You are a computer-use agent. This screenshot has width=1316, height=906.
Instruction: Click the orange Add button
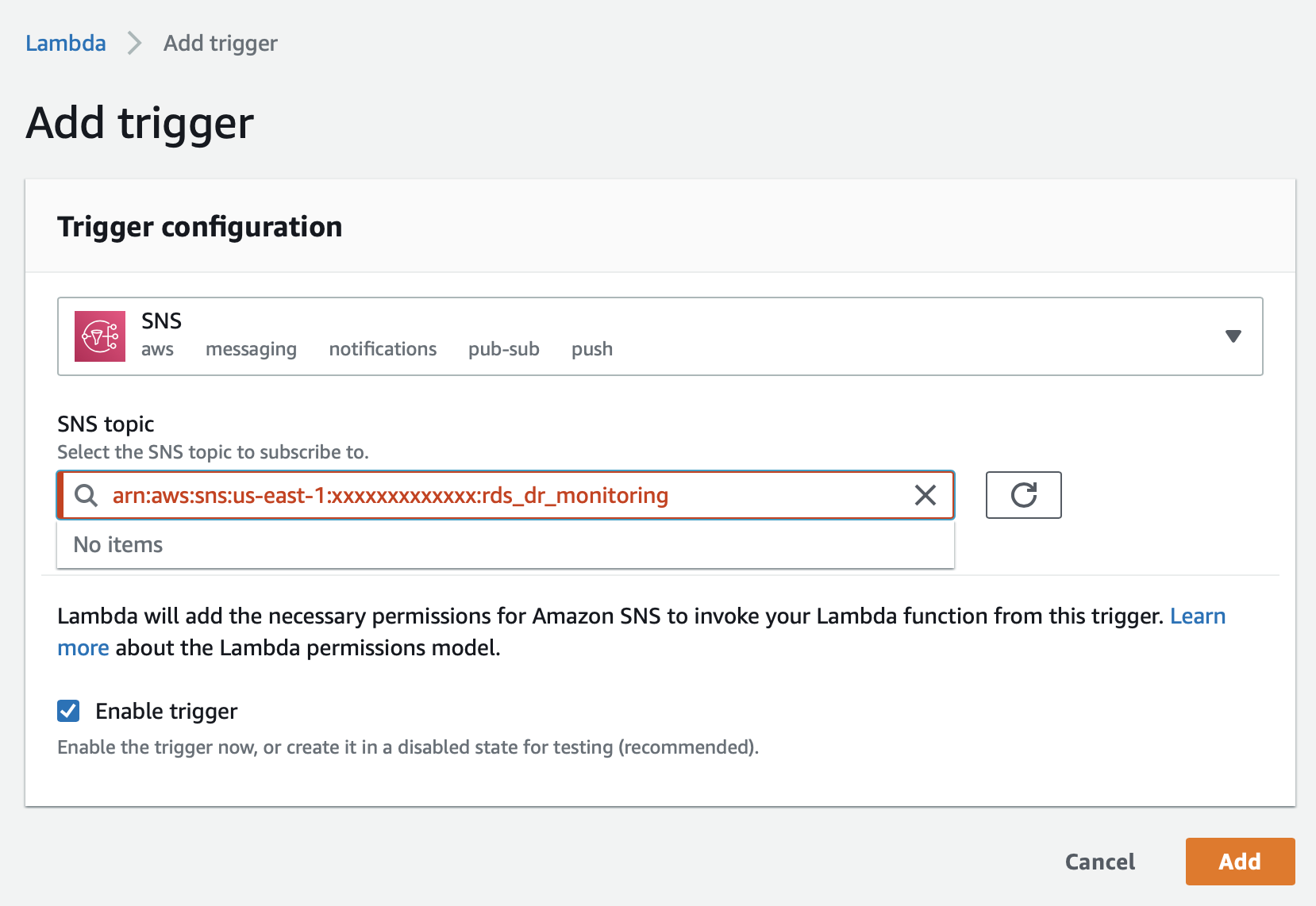(x=1240, y=862)
